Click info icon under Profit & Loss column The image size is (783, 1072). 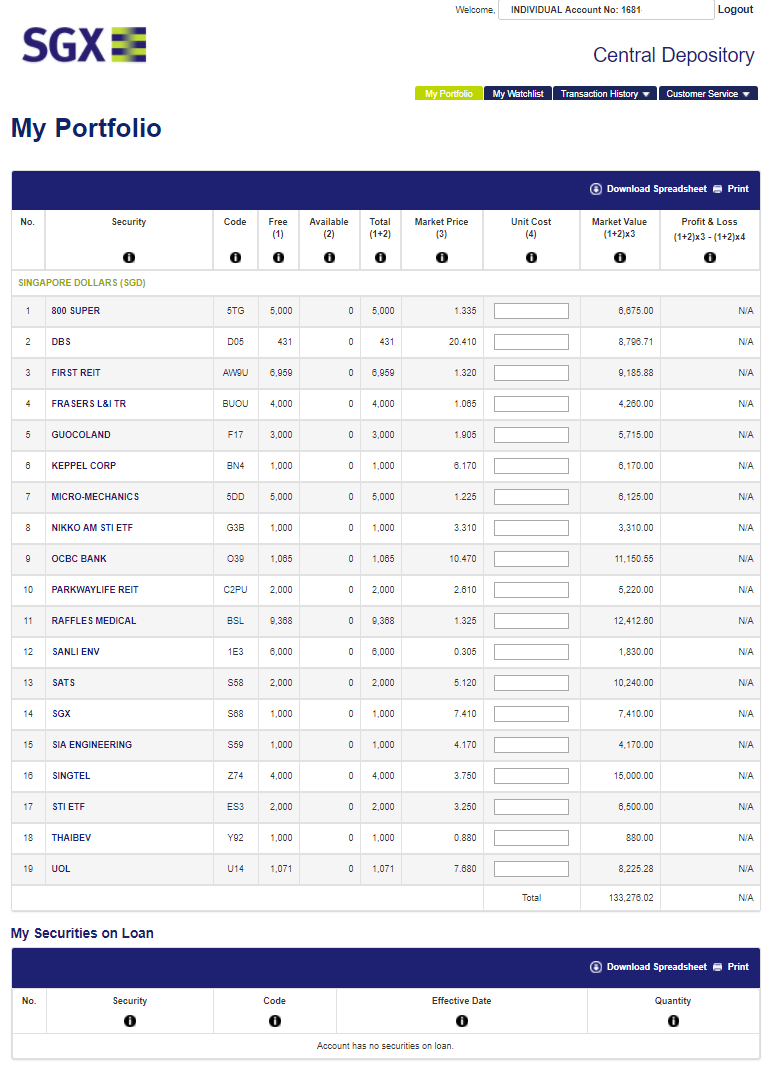(x=710, y=258)
